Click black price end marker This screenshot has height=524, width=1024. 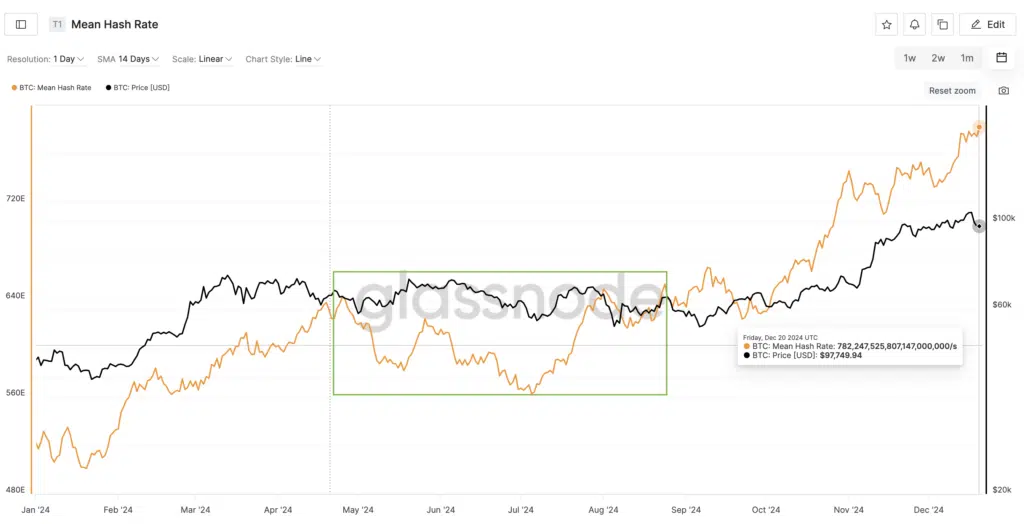(979, 226)
